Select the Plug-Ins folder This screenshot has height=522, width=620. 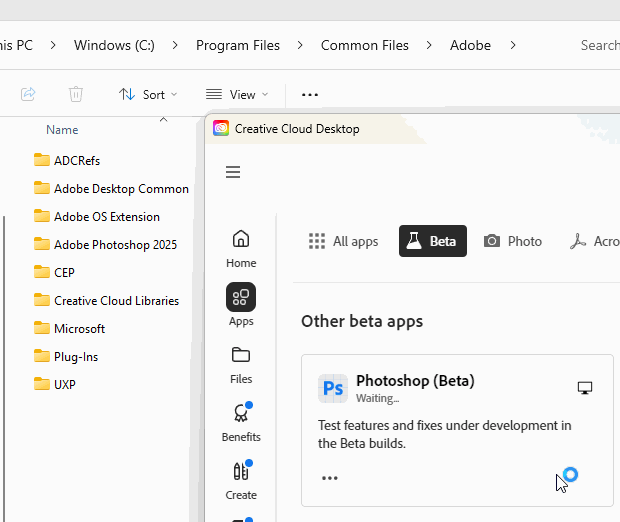(x=66, y=357)
